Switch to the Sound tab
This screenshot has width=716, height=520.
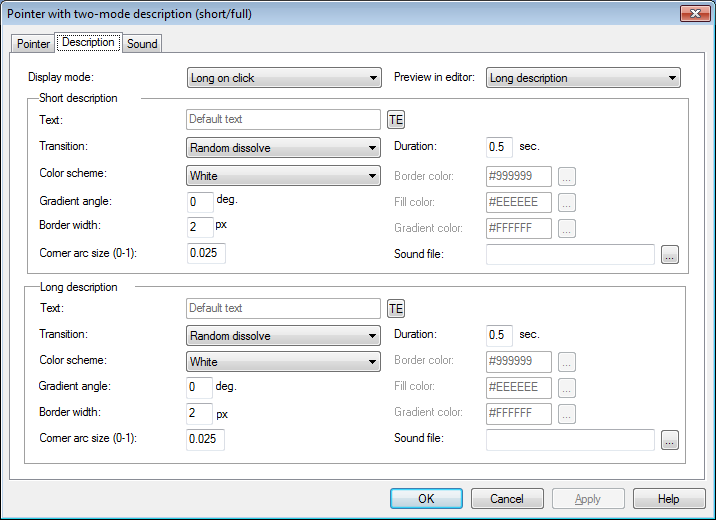point(142,44)
